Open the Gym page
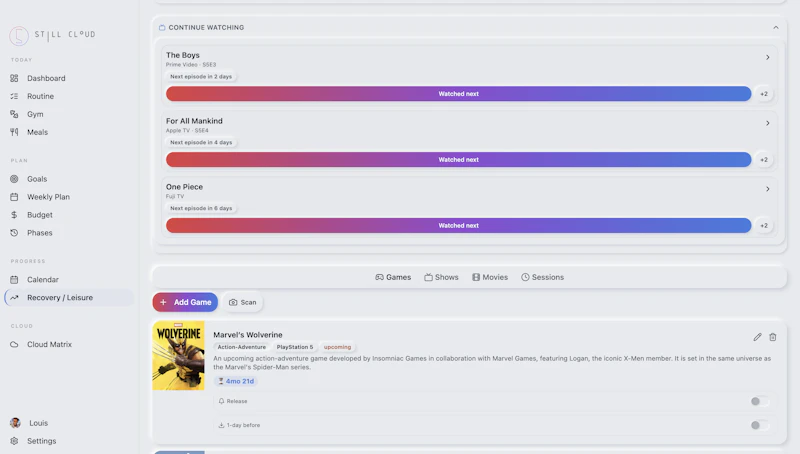The width and height of the screenshot is (800, 454). pyautogui.click(x=35, y=114)
